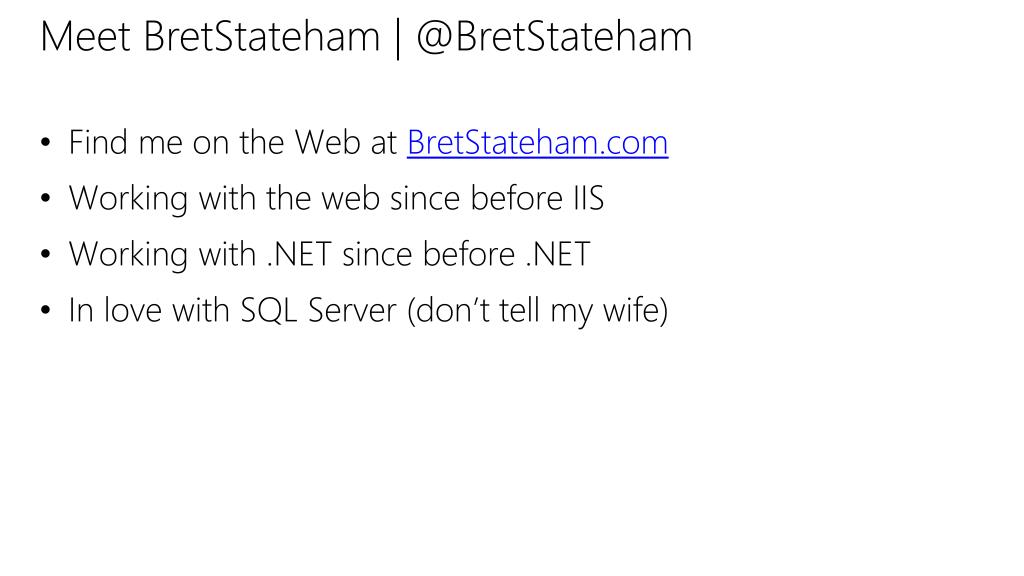Image resolution: width=1024 pixels, height=576 pixels.
Task: Click the "SQL Server" text
Action: point(319,310)
